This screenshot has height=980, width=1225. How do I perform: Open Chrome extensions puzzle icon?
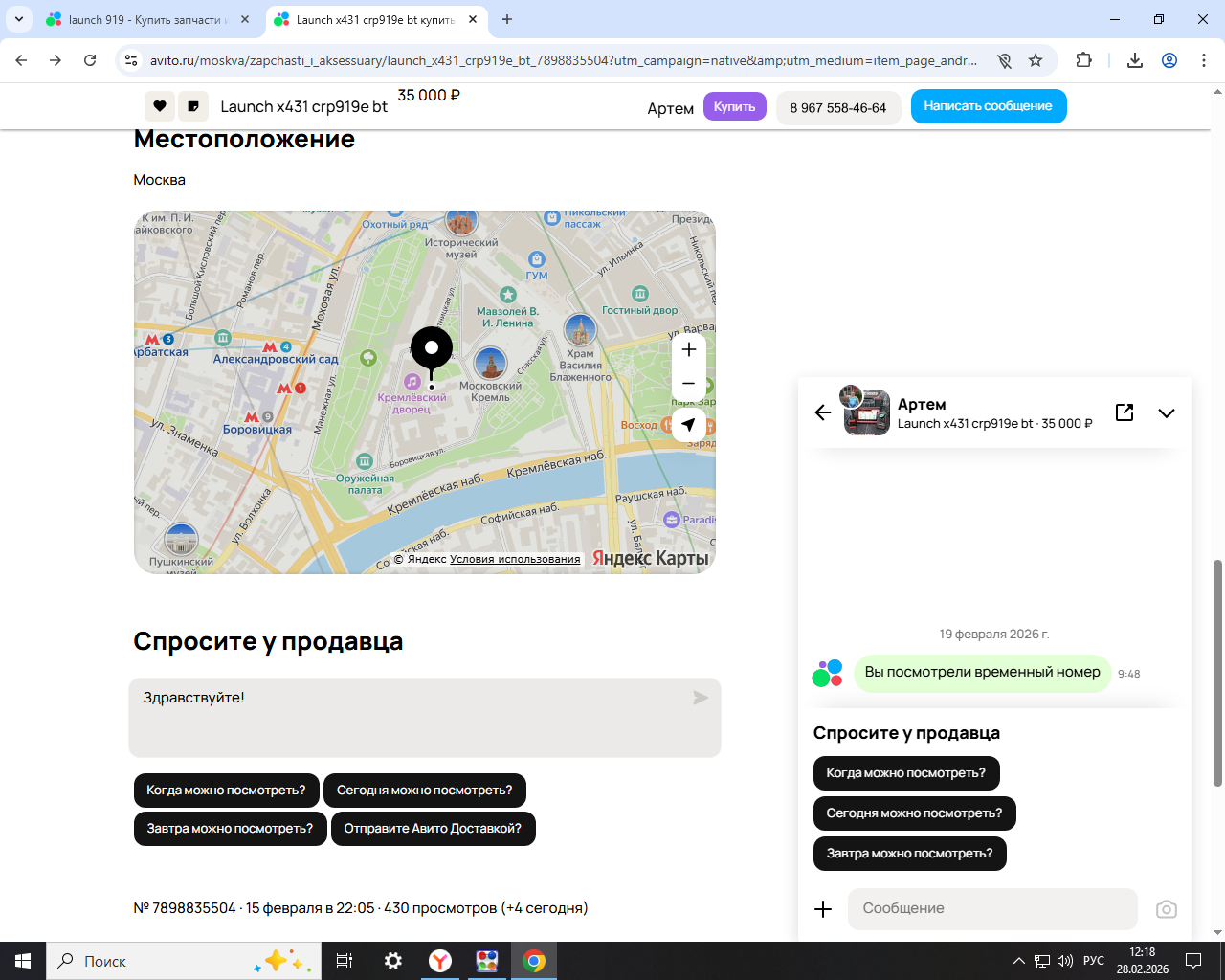coord(1083,60)
